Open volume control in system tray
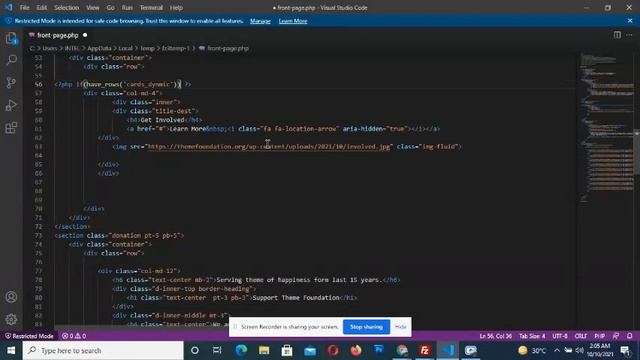 point(580,350)
